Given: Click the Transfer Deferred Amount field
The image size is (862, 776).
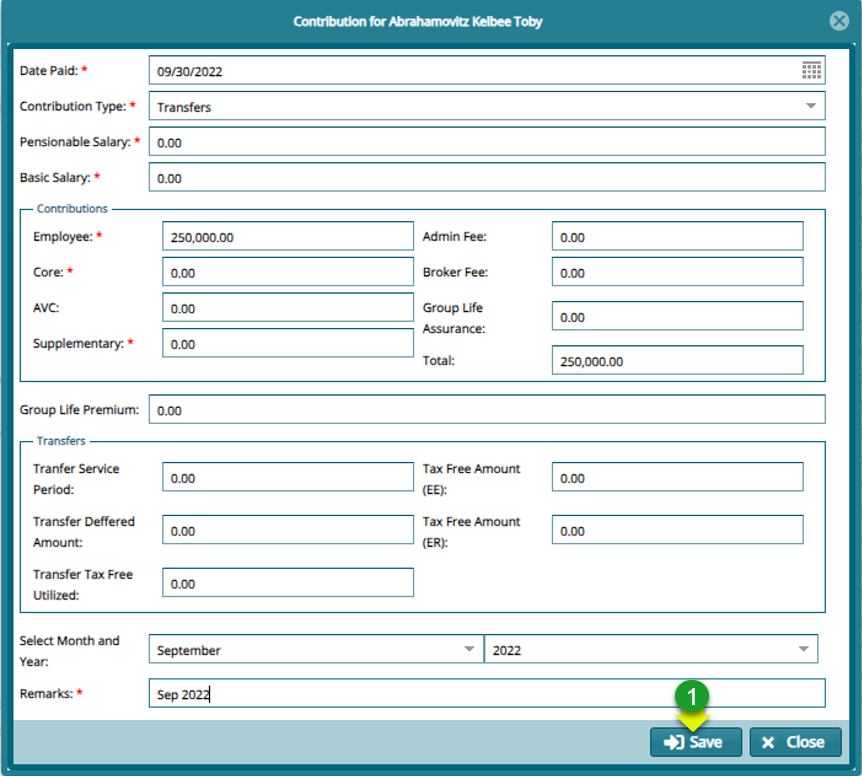Looking at the screenshot, I should click(288, 529).
